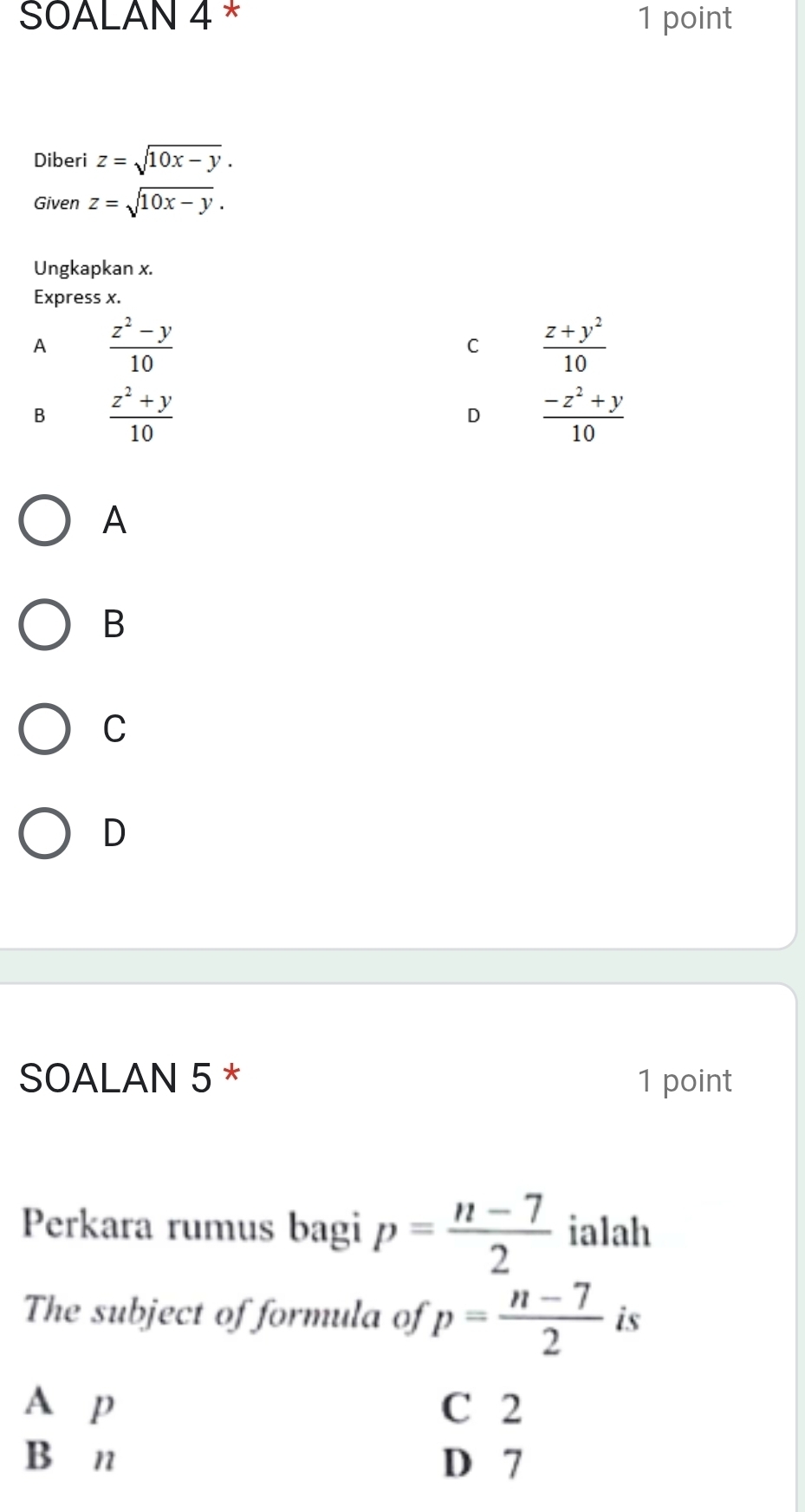Image resolution: width=805 pixels, height=1512 pixels.
Task: Click the "1 point" label of SOALAN 4
Action: [x=684, y=18]
